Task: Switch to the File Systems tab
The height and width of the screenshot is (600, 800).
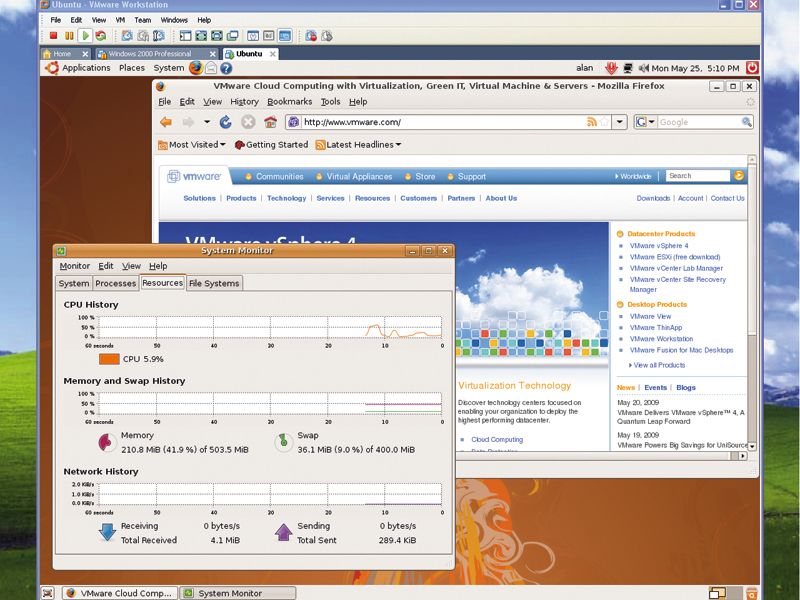Action: pyautogui.click(x=214, y=283)
